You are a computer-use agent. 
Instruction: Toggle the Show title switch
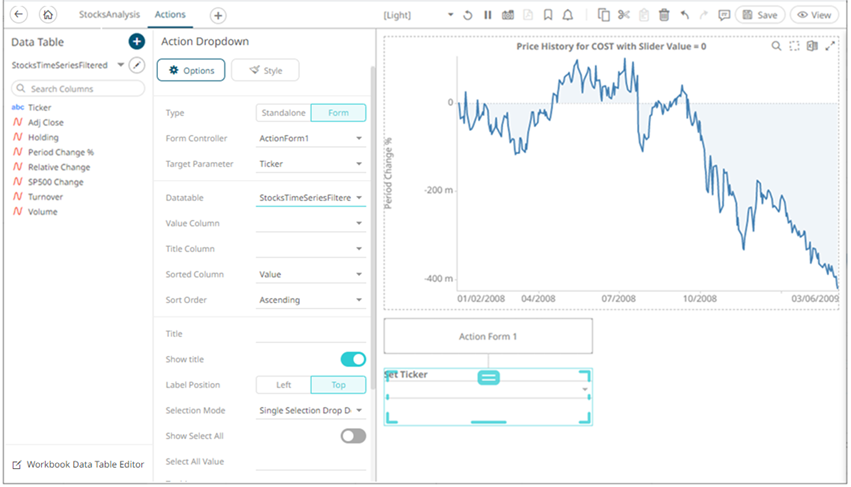pos(353,359)
